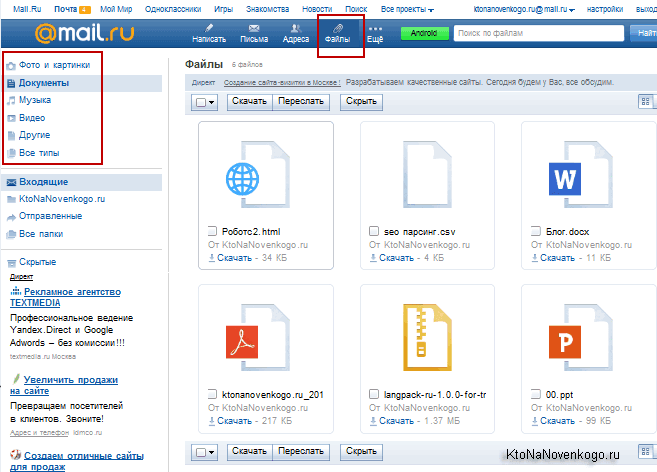The image size is (657, 472).
Task: Open the Роботс2.html globe file icon
Action: (257, 174)
